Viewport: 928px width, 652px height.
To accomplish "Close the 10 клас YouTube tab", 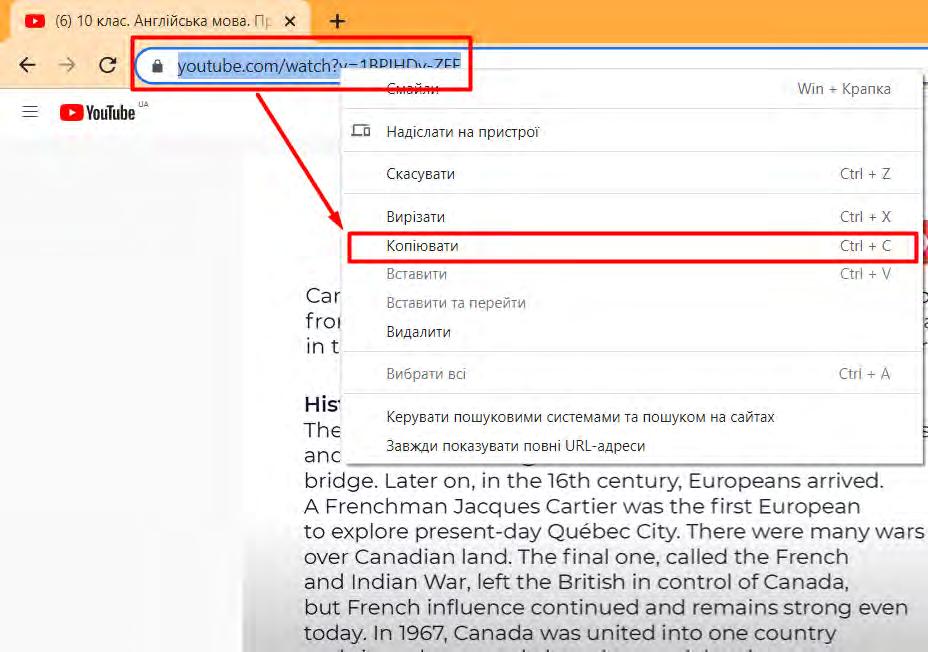I will pos(290,21).
